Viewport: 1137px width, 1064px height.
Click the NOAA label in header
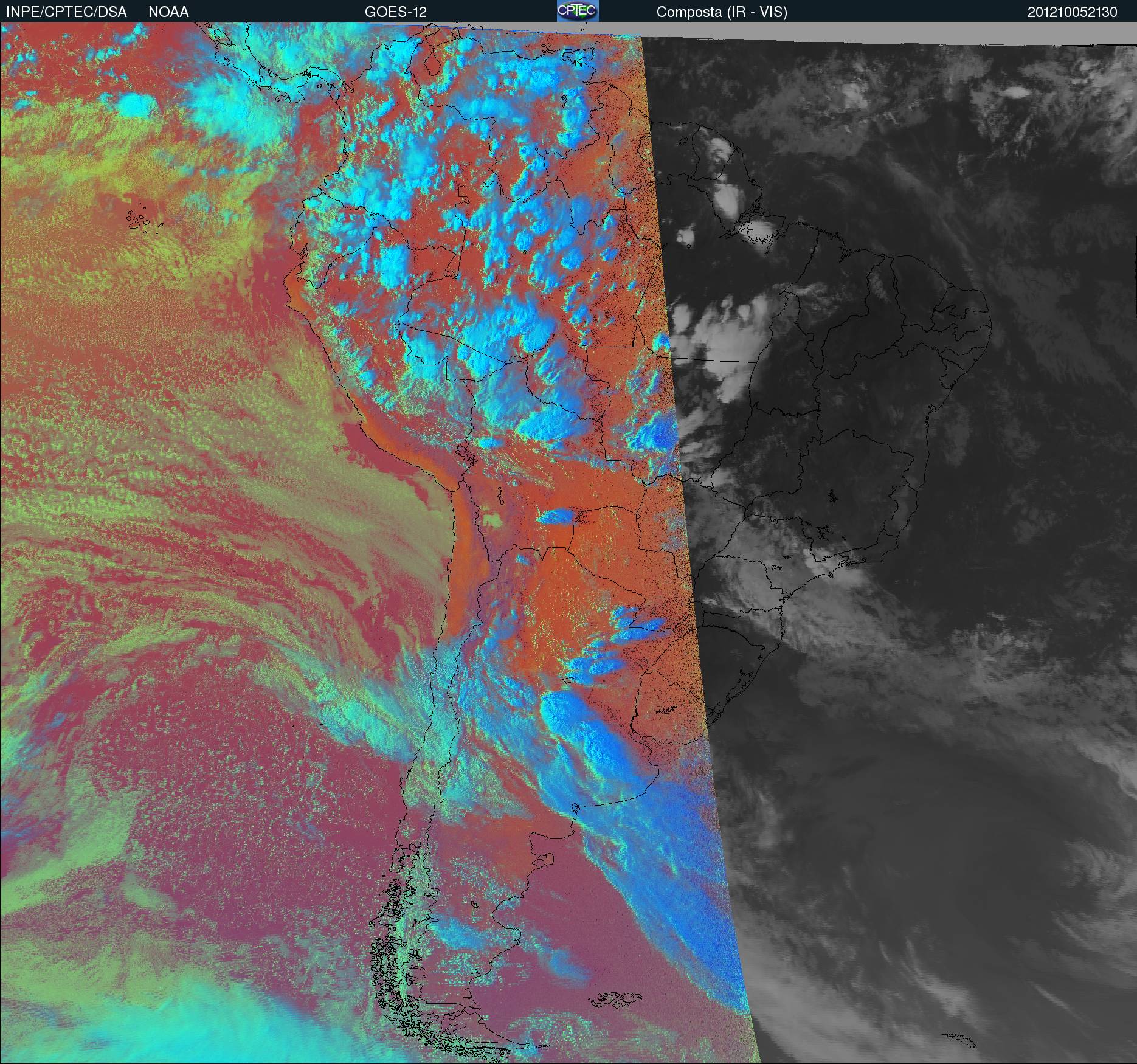point(168,12)
